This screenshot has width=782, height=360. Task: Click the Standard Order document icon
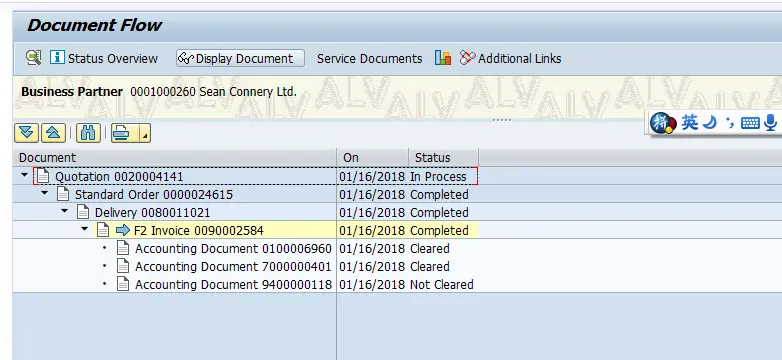63,194
